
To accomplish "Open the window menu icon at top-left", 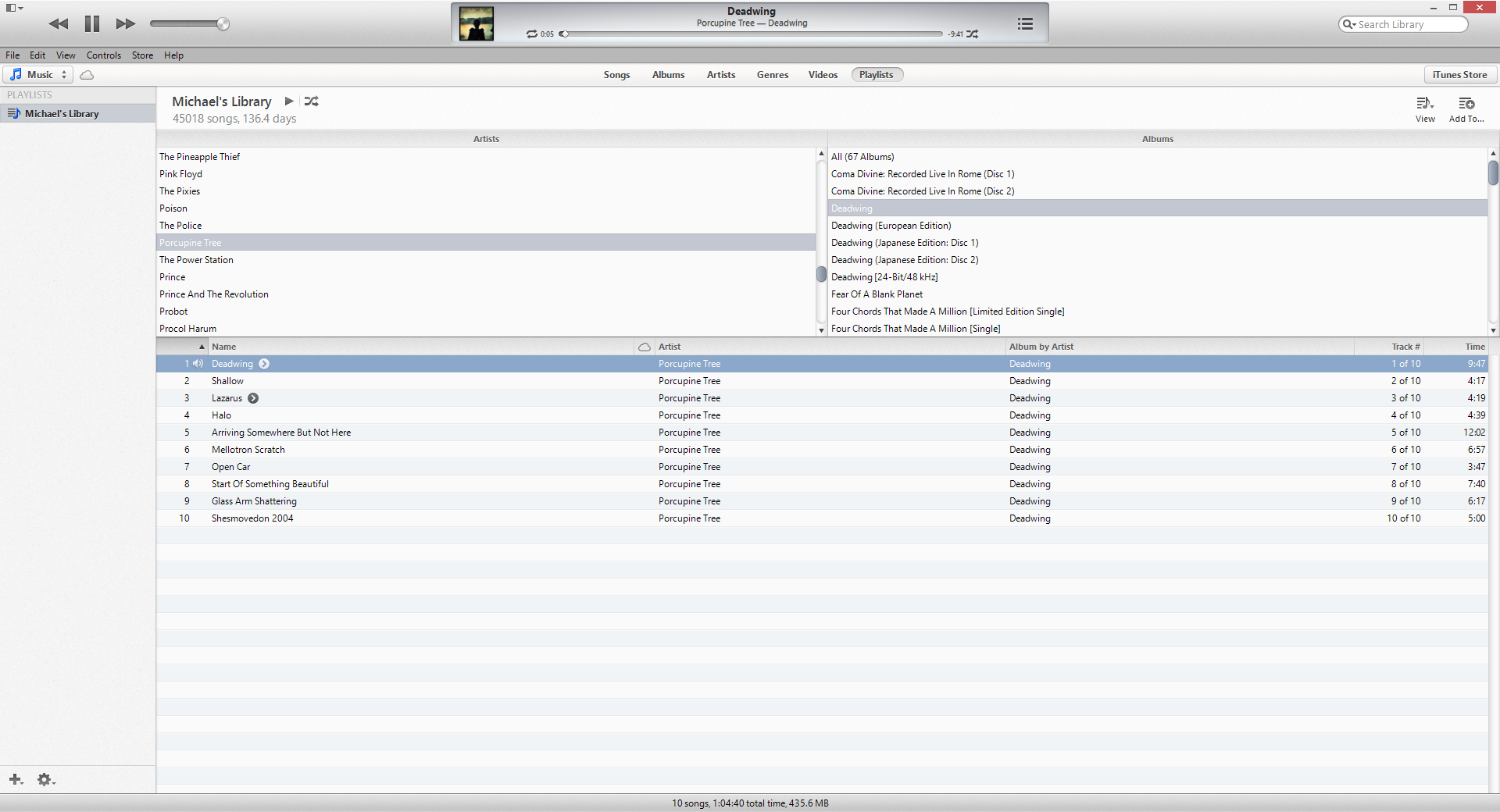I will tap(15, 8).
